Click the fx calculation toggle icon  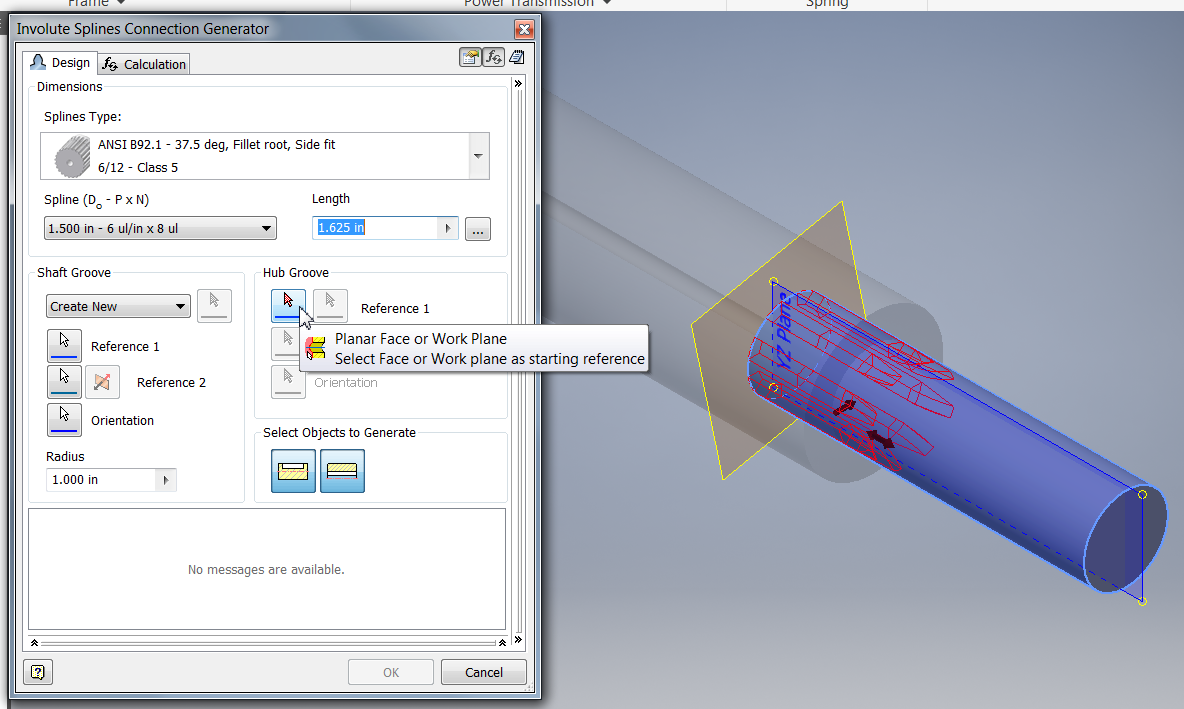coord(494,57)
